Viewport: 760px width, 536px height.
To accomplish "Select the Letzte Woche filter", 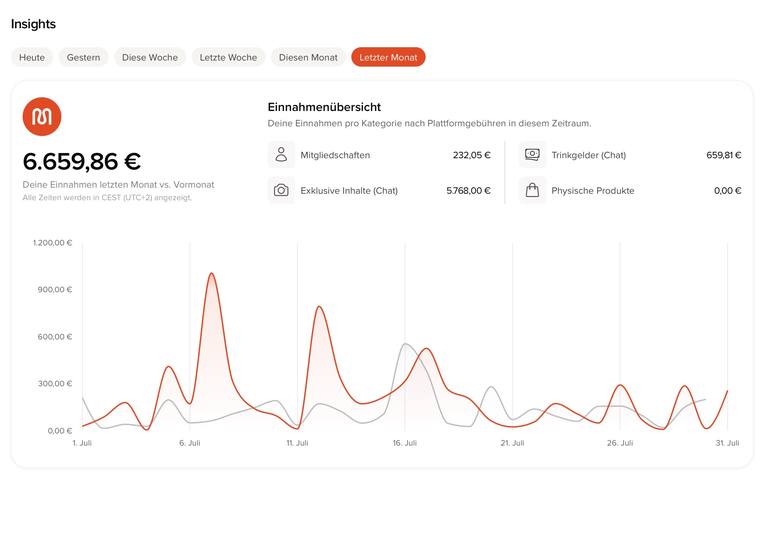I will click(x=228, y=57).
